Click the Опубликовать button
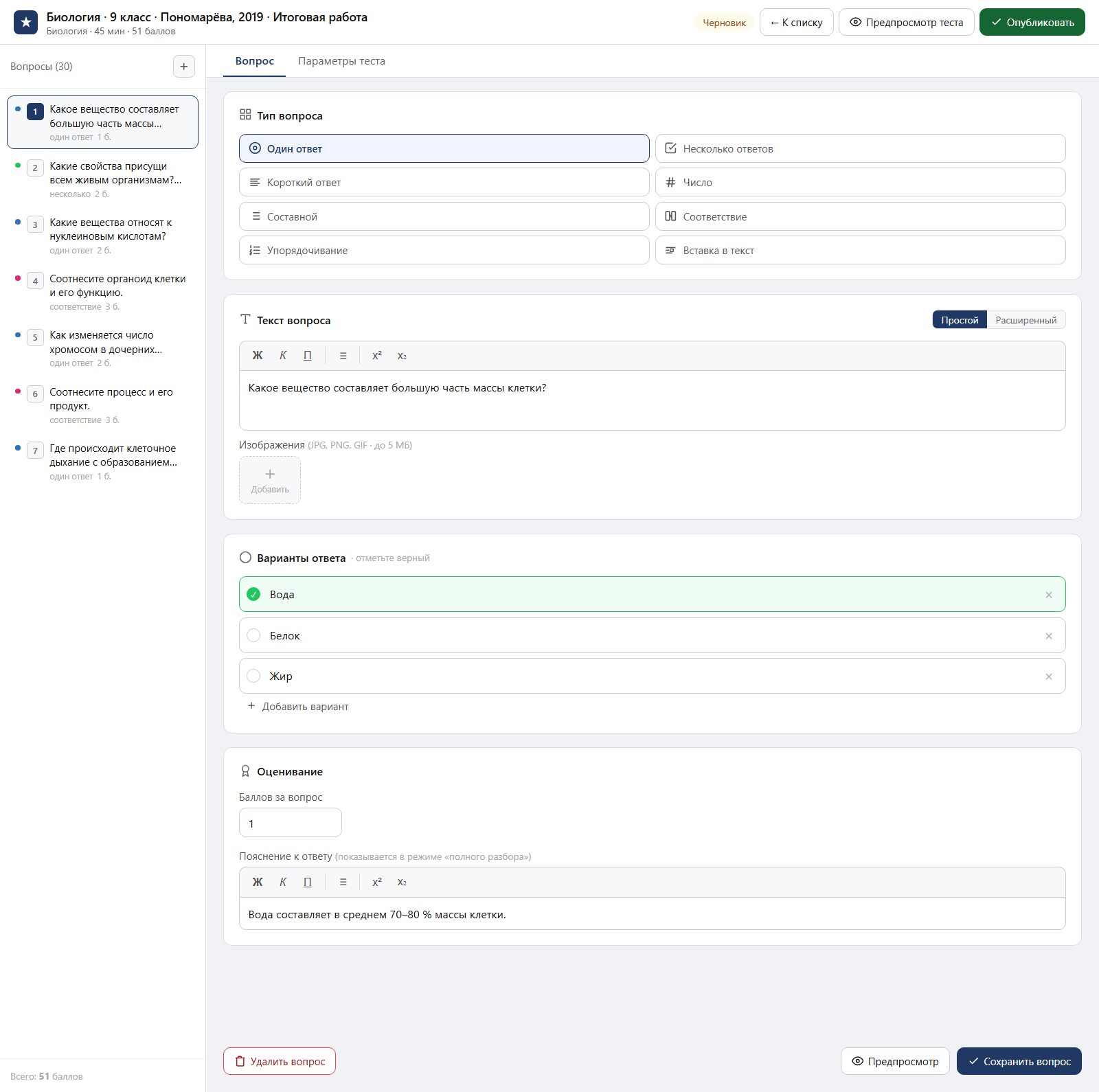 click(1032, 22)
